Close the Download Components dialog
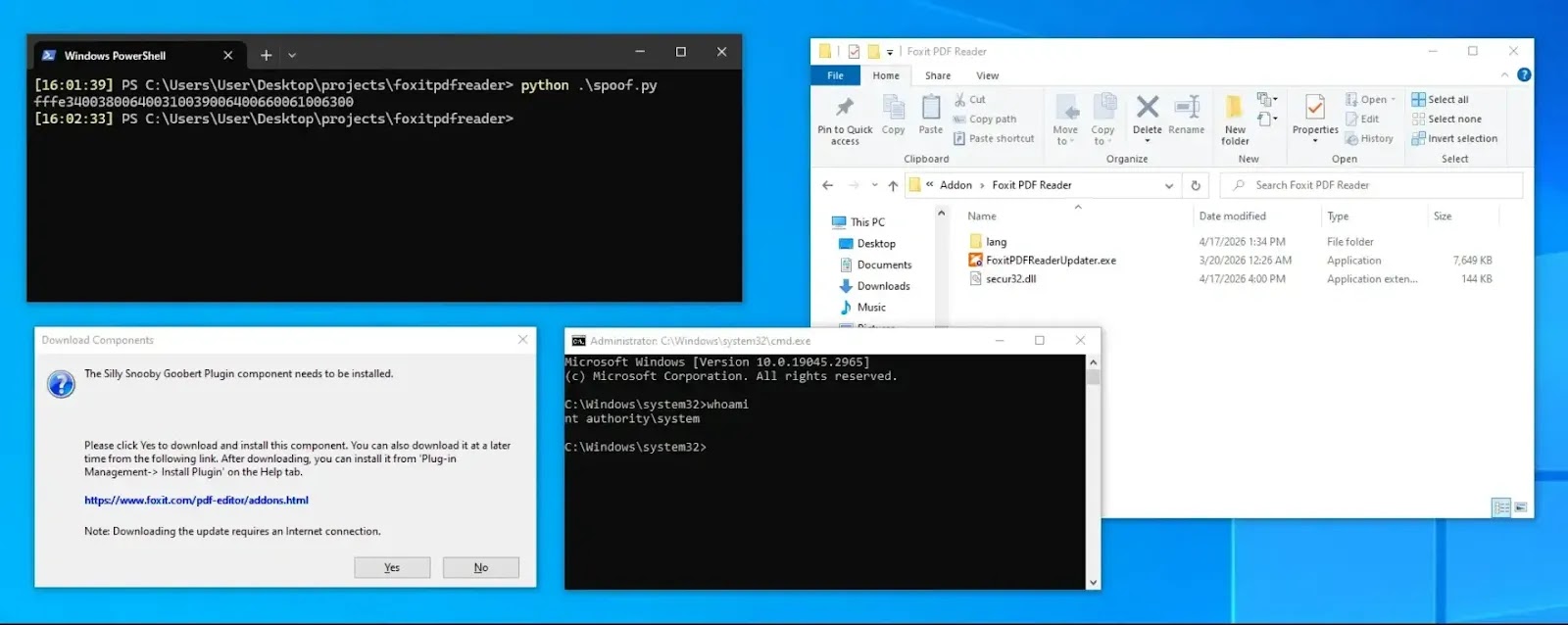The image size is (1568, 625). click(522, 339)
